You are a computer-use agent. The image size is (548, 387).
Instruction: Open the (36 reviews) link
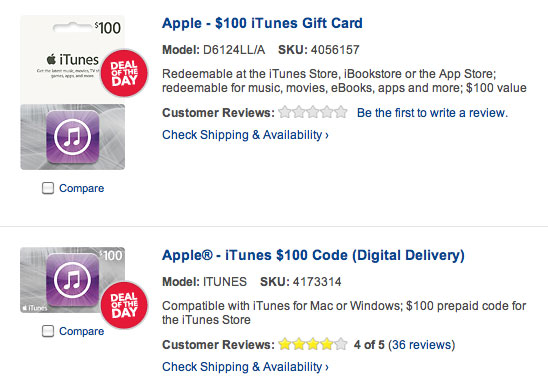pyautogui.click(x=421, y=345)
